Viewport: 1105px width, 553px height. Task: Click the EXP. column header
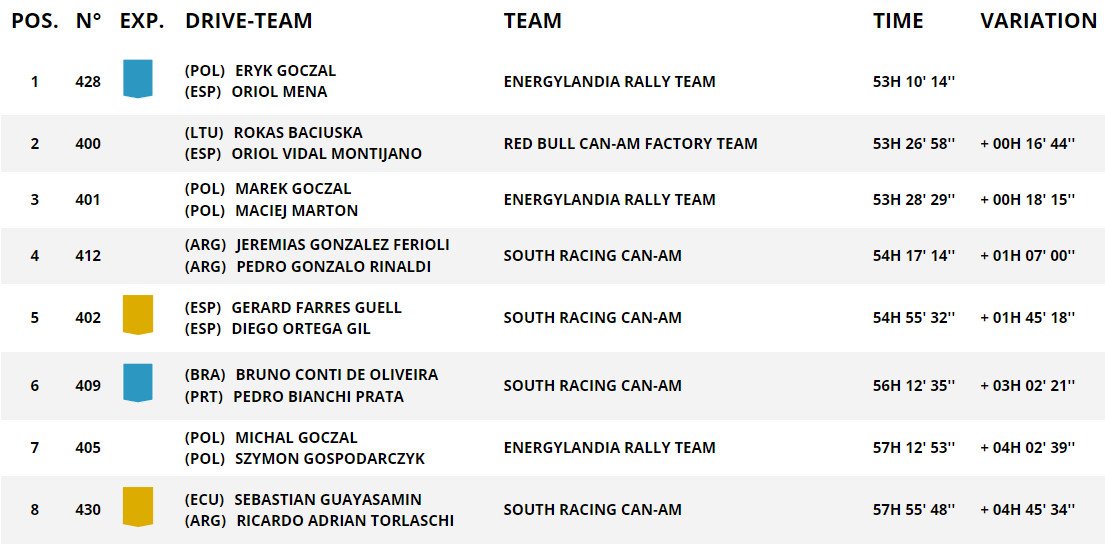(142, 21)
